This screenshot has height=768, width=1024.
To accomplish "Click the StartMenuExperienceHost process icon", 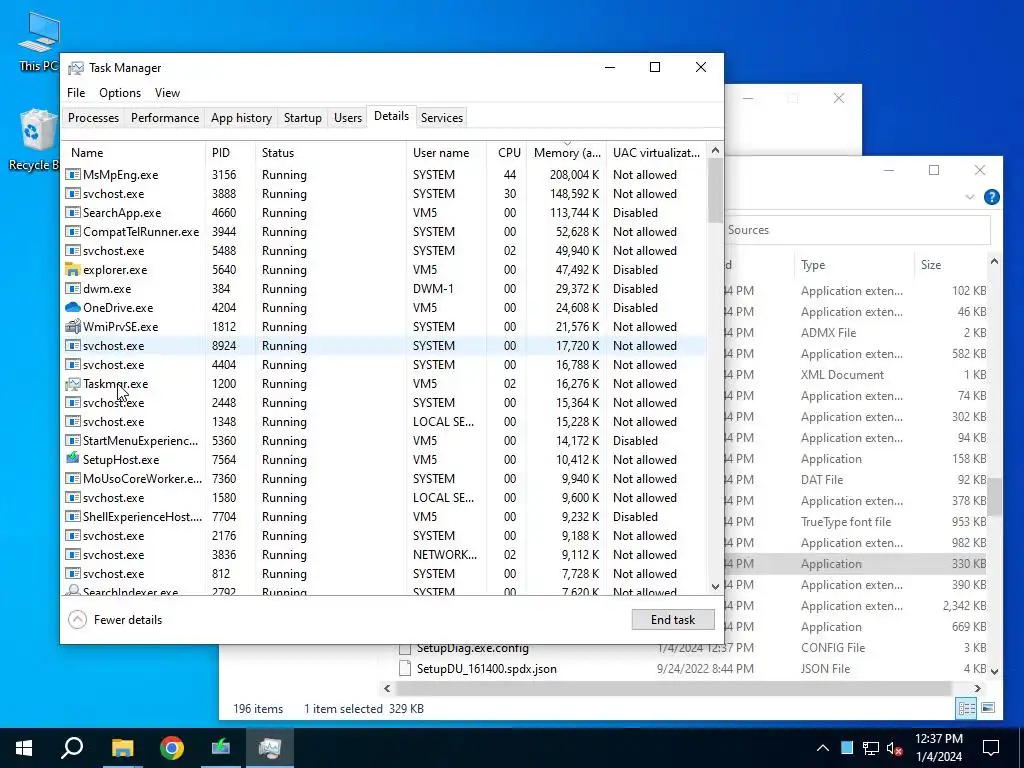I will (72, 441).
